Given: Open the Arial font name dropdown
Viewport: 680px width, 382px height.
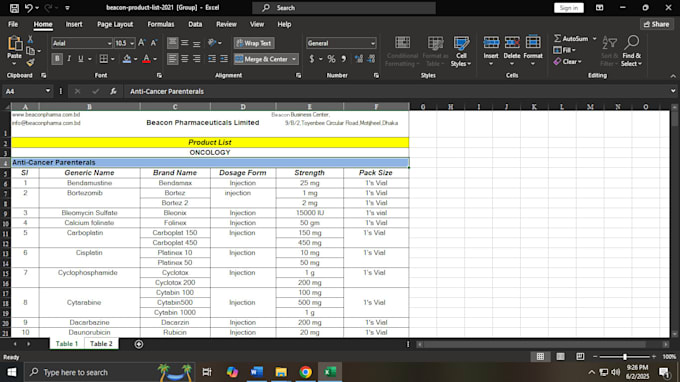Looking at the screenshot, I should (x=109, y=43).
